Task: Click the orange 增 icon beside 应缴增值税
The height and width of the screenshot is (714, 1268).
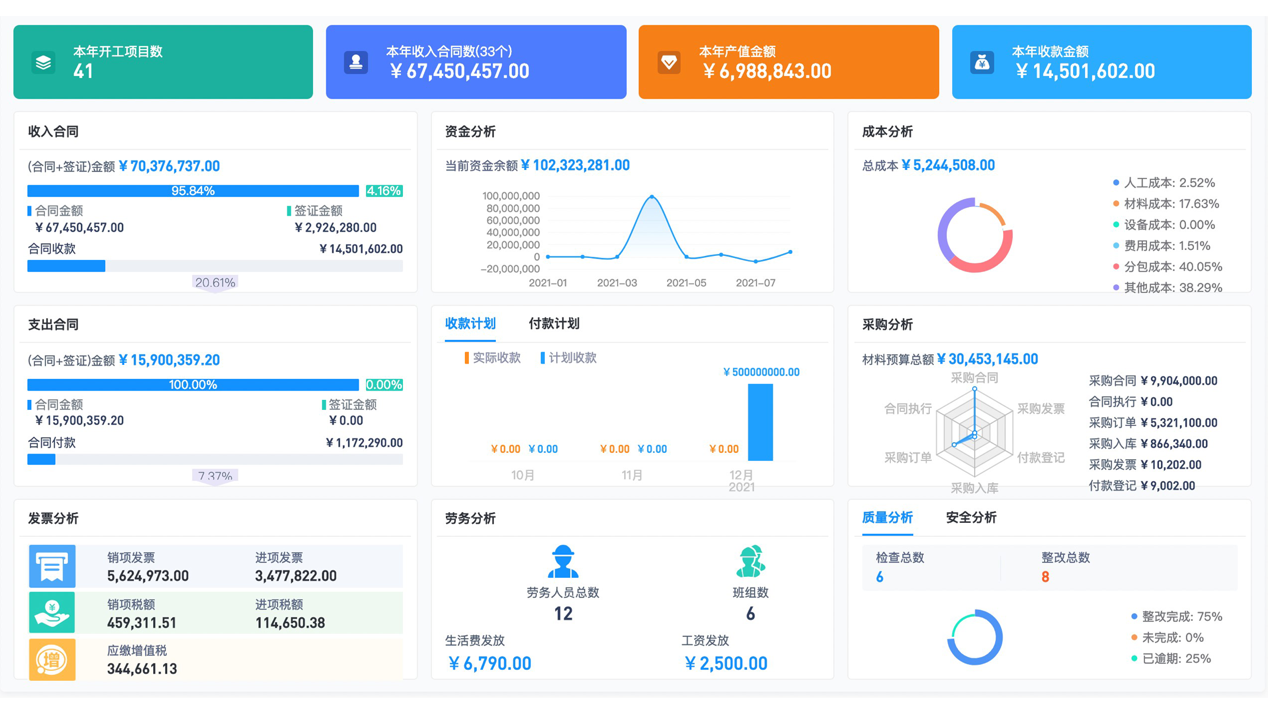Action: pyautogui.click(x=52, y=660)
